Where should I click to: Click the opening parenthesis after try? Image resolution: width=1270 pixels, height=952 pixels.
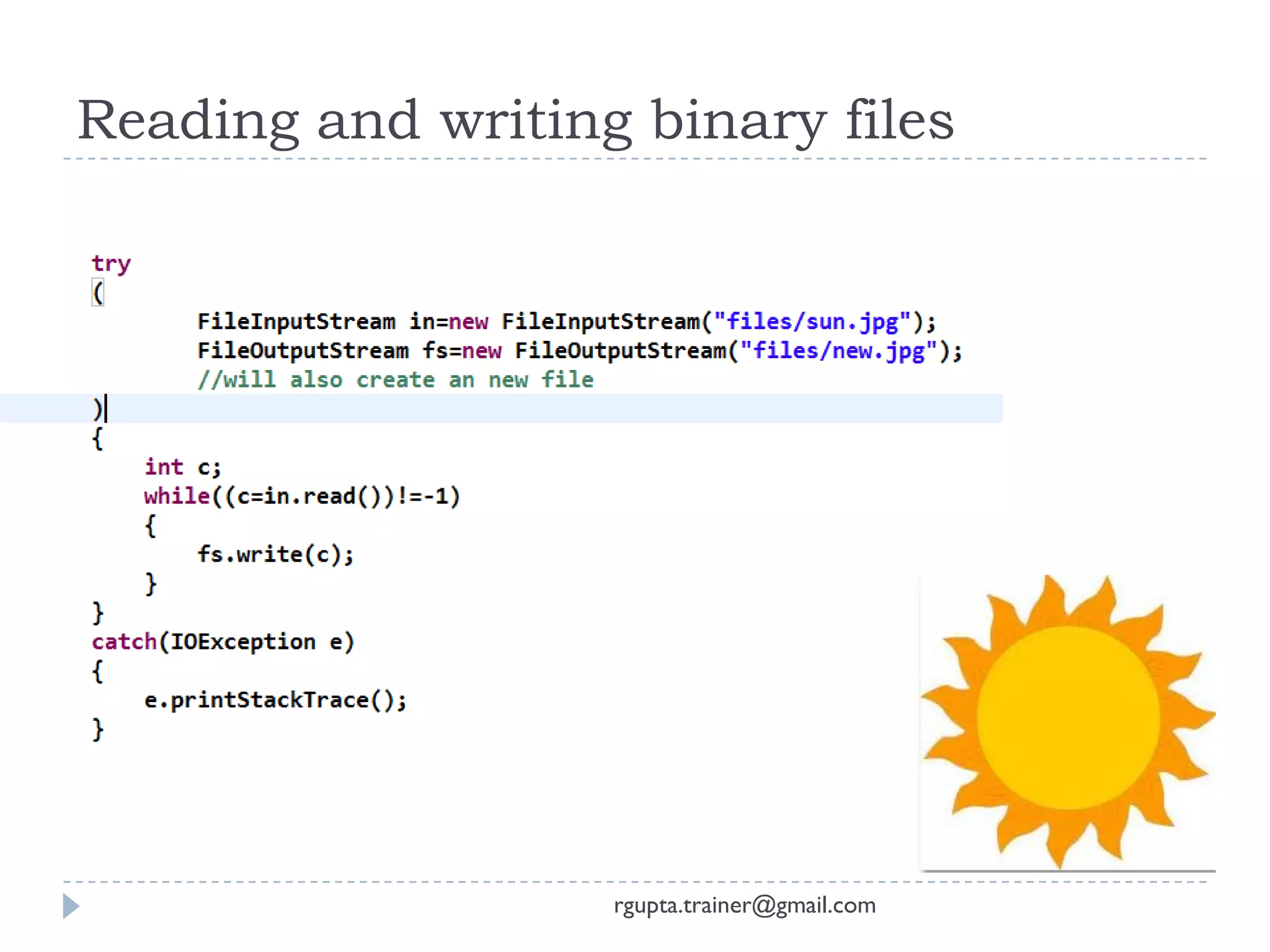(98, 293)
